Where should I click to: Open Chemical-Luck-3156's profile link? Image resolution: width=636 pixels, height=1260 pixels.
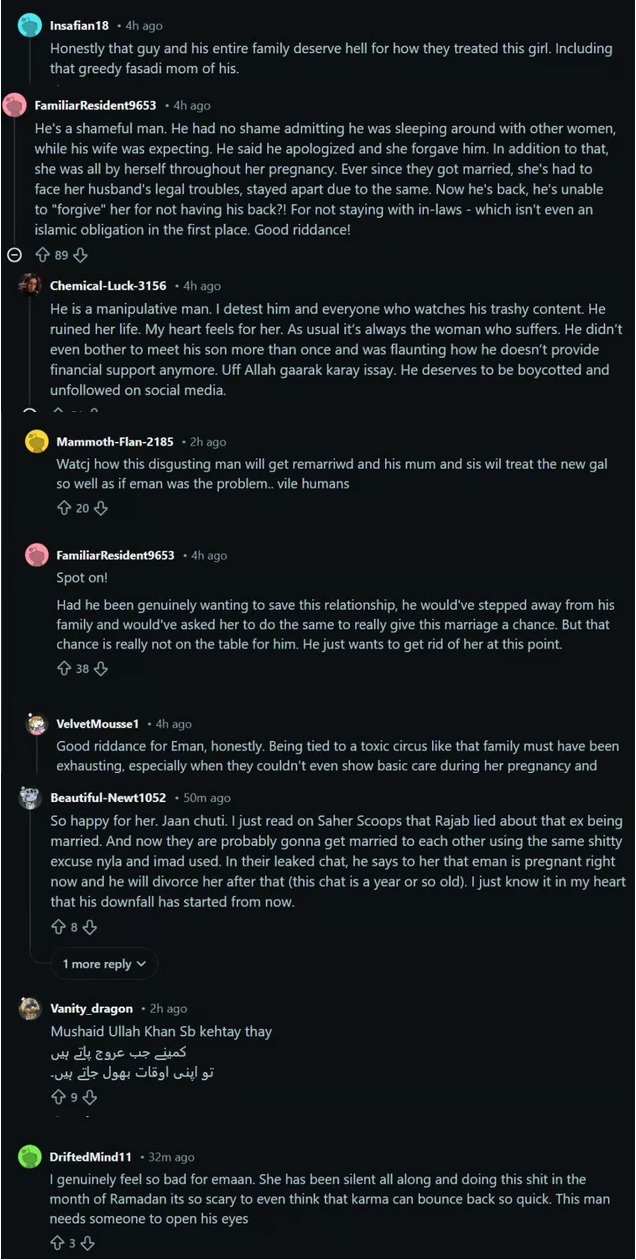(108, 286)
